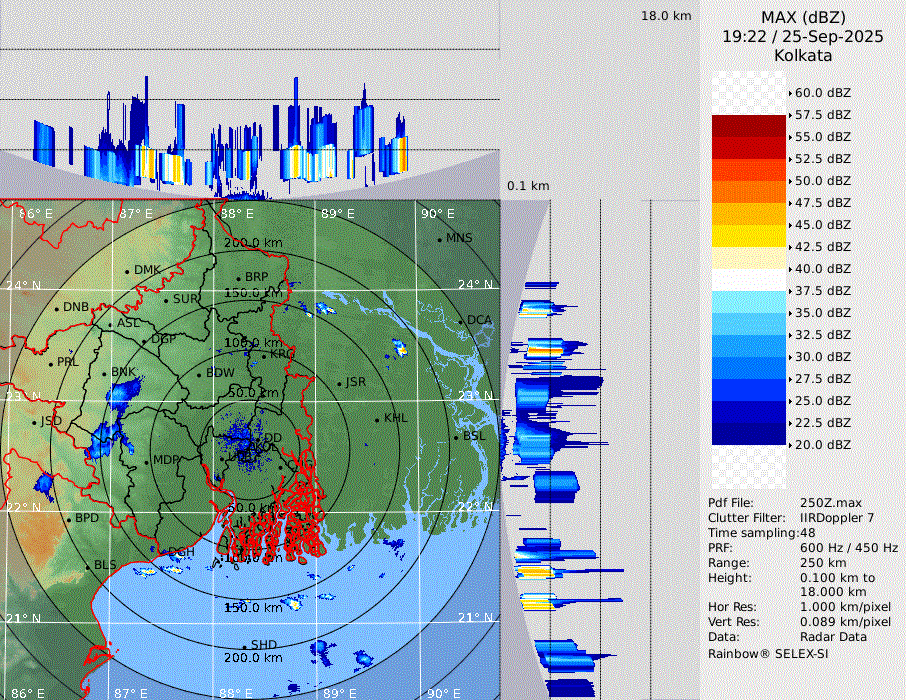Click the Rainbow SELEX-SI text
This screenshot has width=906, height=700.
coord(768,653)
